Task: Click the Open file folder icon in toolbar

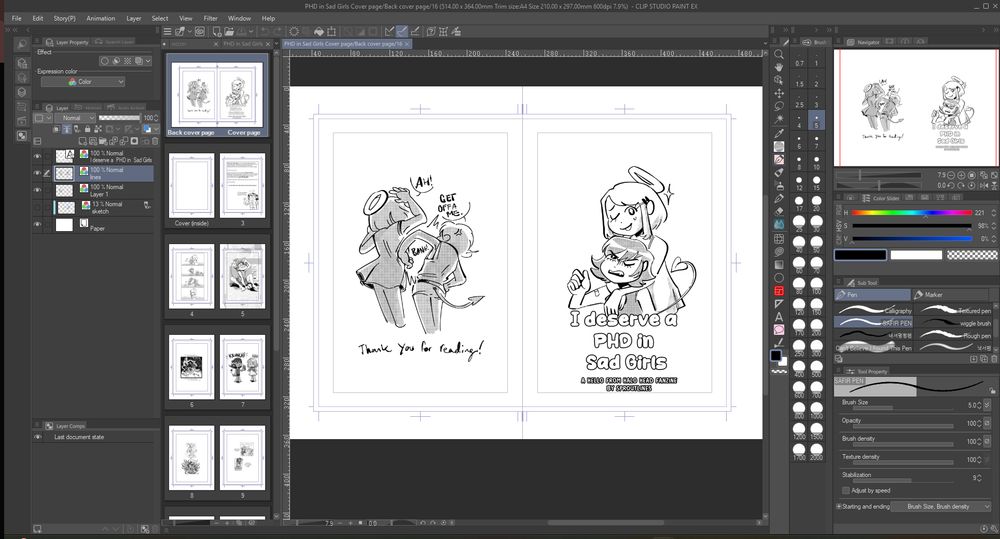Action: pos(229,31)
